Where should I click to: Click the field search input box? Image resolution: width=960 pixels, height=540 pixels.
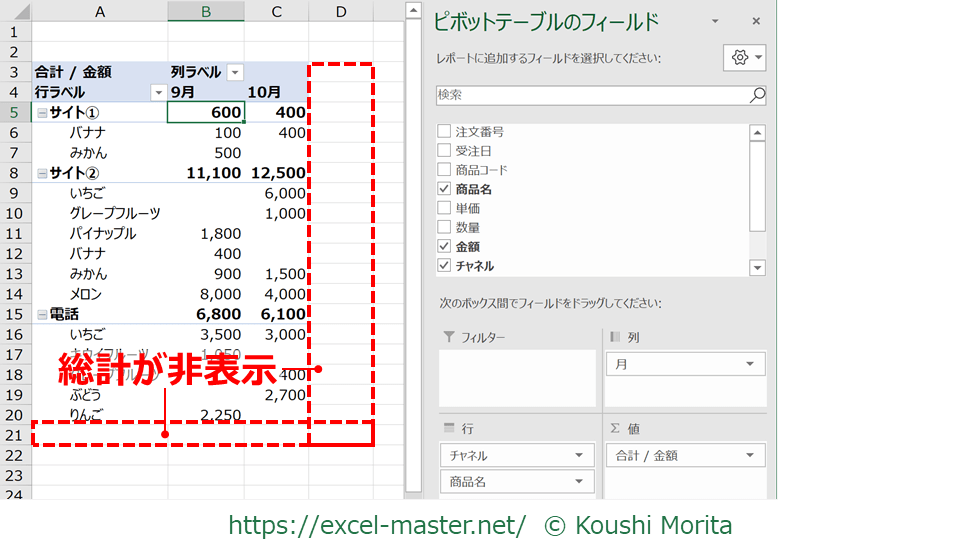[592, 95]
